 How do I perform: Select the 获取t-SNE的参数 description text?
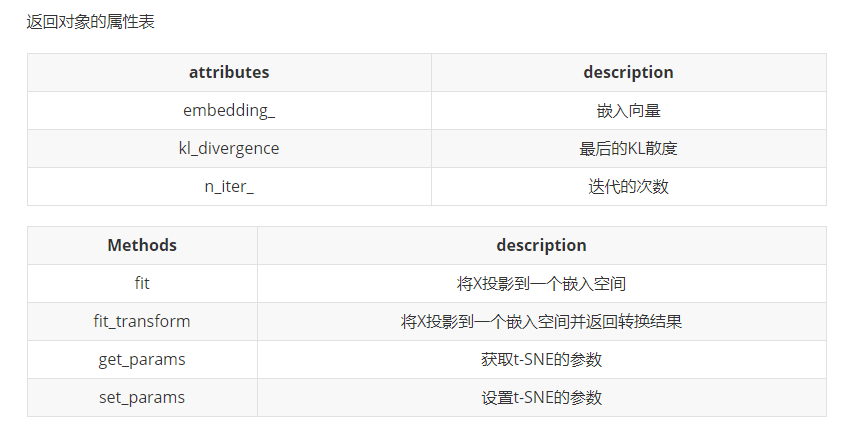coord(541,360)
